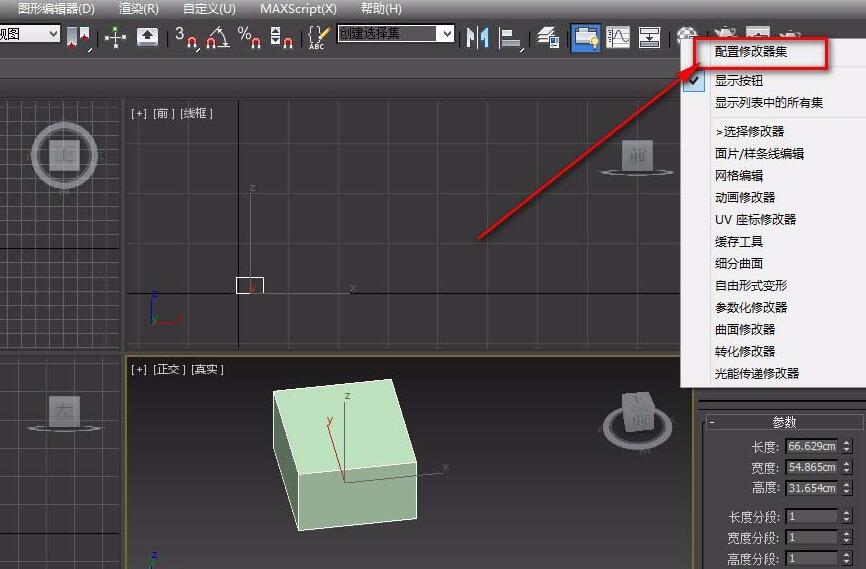
Task: Open the 创建选择集 dropdown
Action: click(446, 34)
